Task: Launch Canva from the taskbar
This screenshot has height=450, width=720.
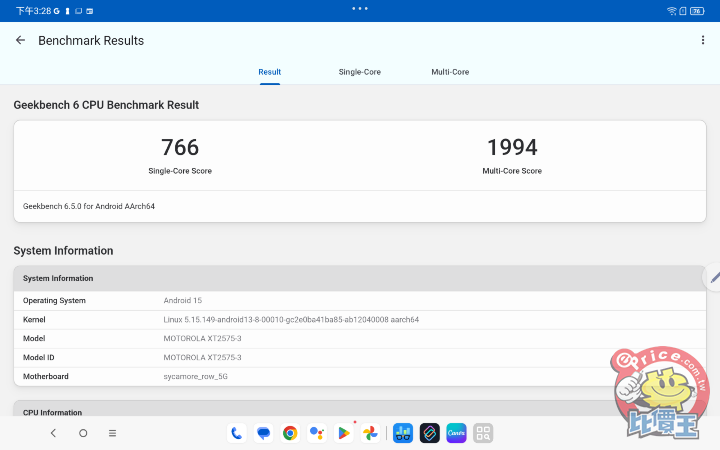Action: (x=457, y=433)
